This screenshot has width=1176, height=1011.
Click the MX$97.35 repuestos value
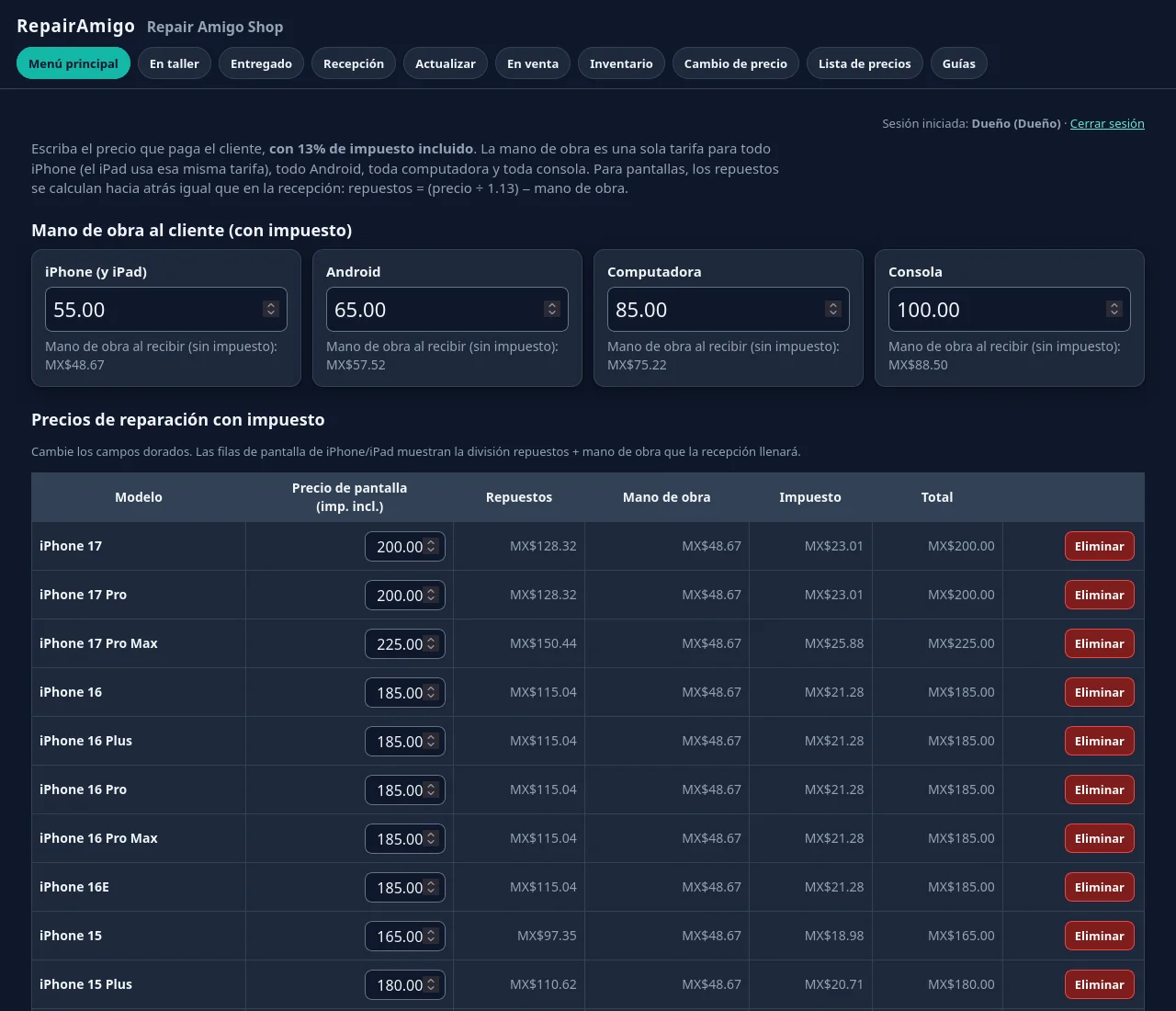click(x=547, y=936)
